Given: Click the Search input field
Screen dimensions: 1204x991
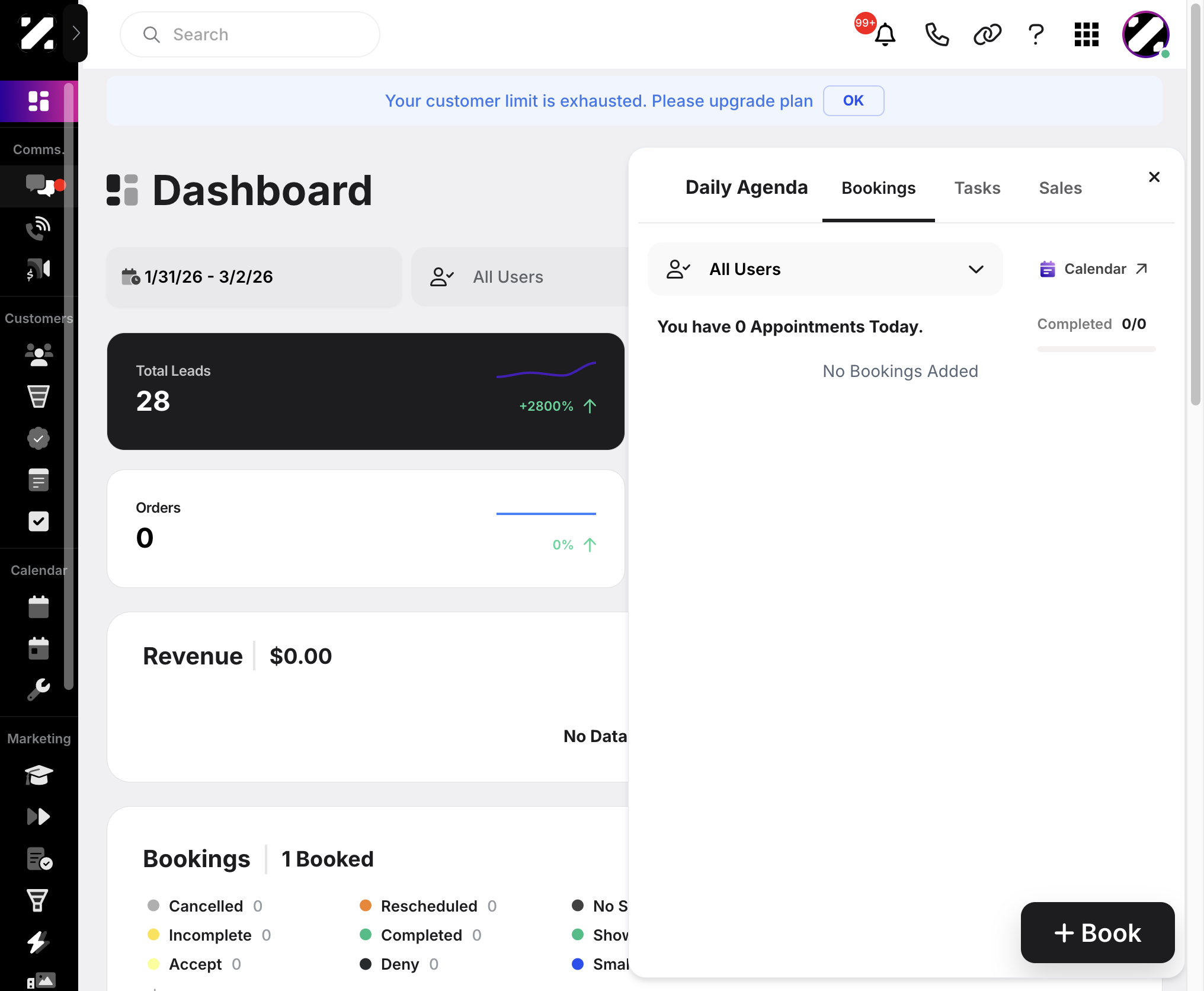Looking at the screenshot, I should [250, 34].
